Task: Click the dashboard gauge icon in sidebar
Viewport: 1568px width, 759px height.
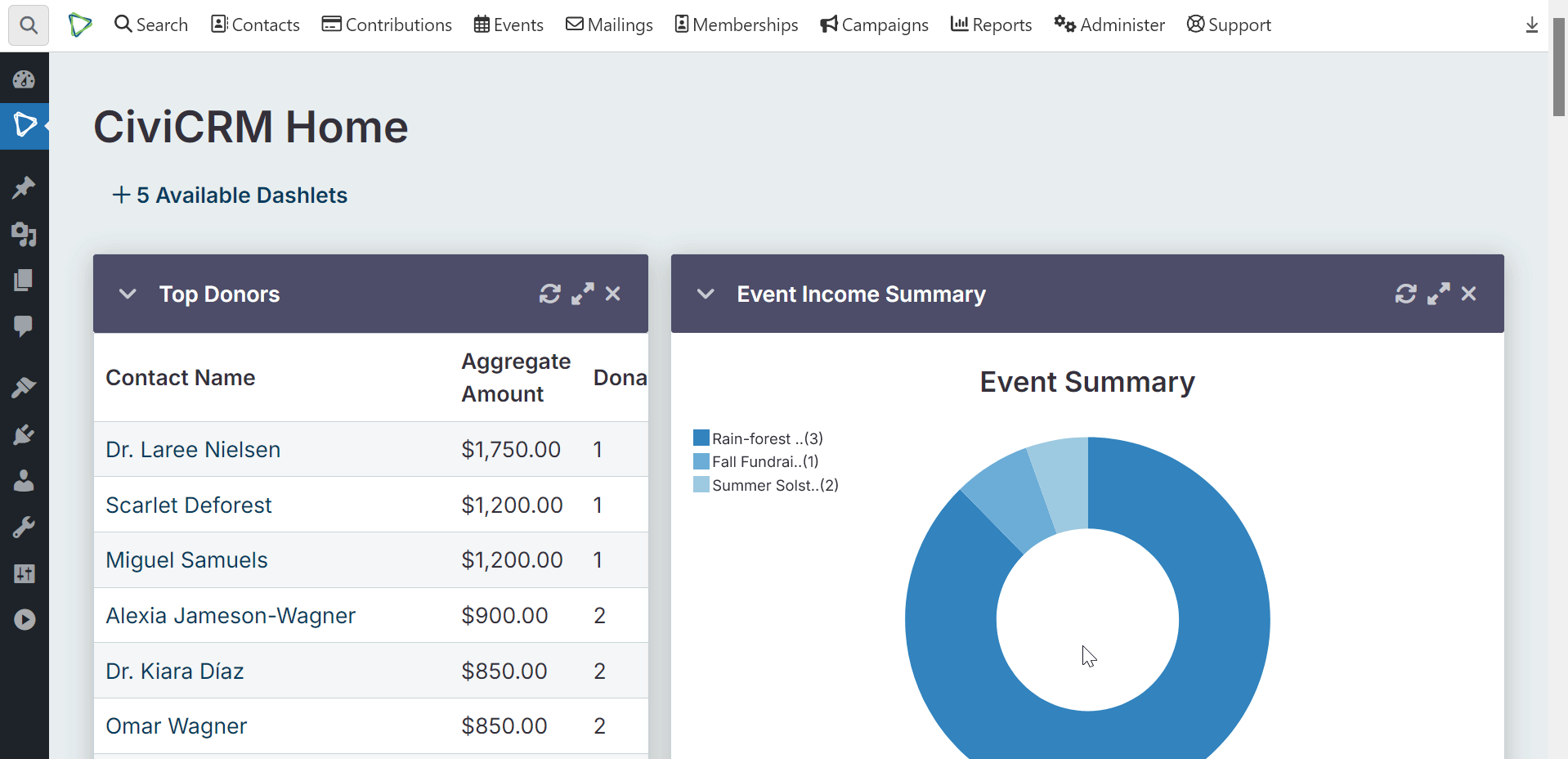Action: (x=24, y=79)
